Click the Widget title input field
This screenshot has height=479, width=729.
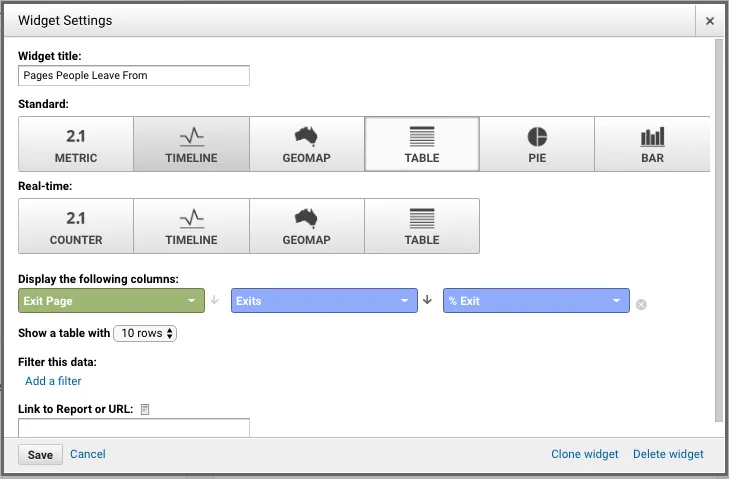point(134,75)
